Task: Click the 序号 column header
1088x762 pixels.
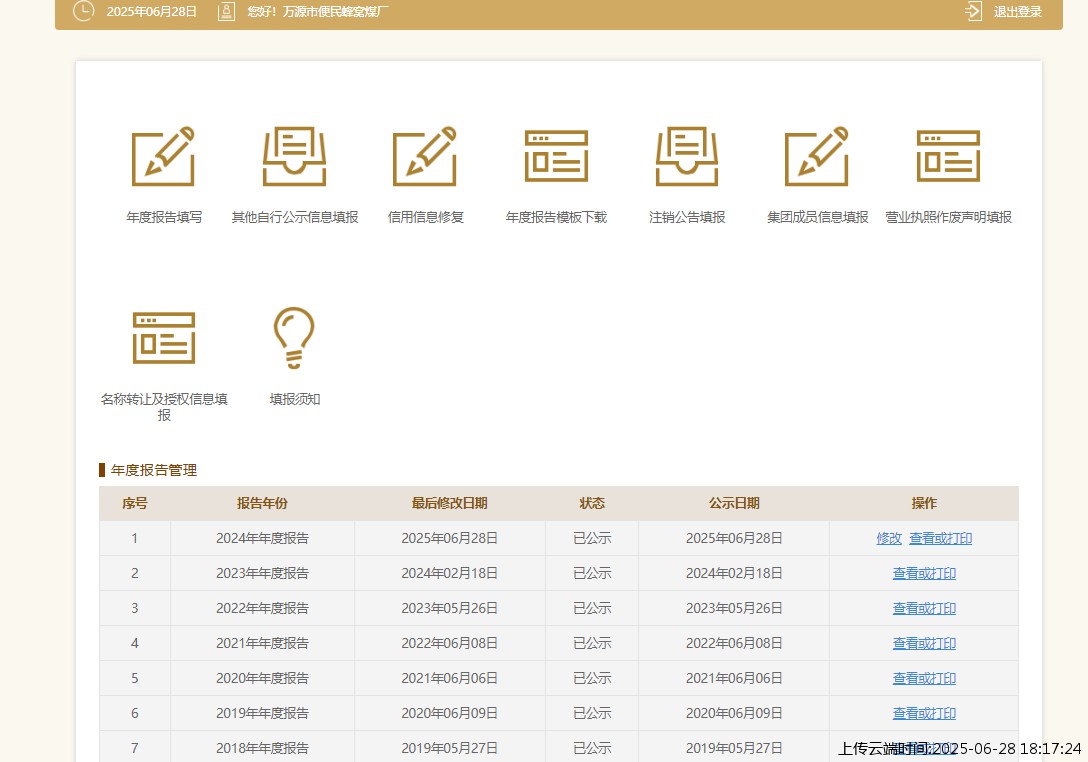Action: tap(135, 503)
